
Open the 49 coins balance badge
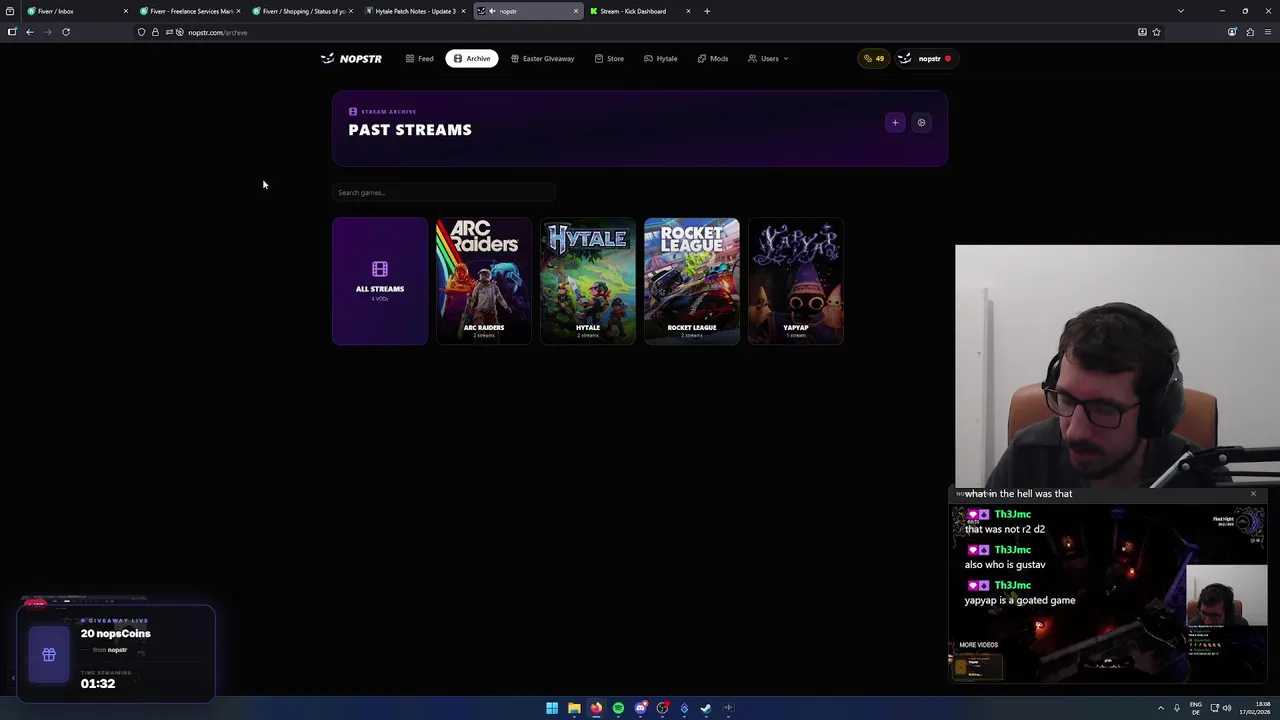pos(874,59)
